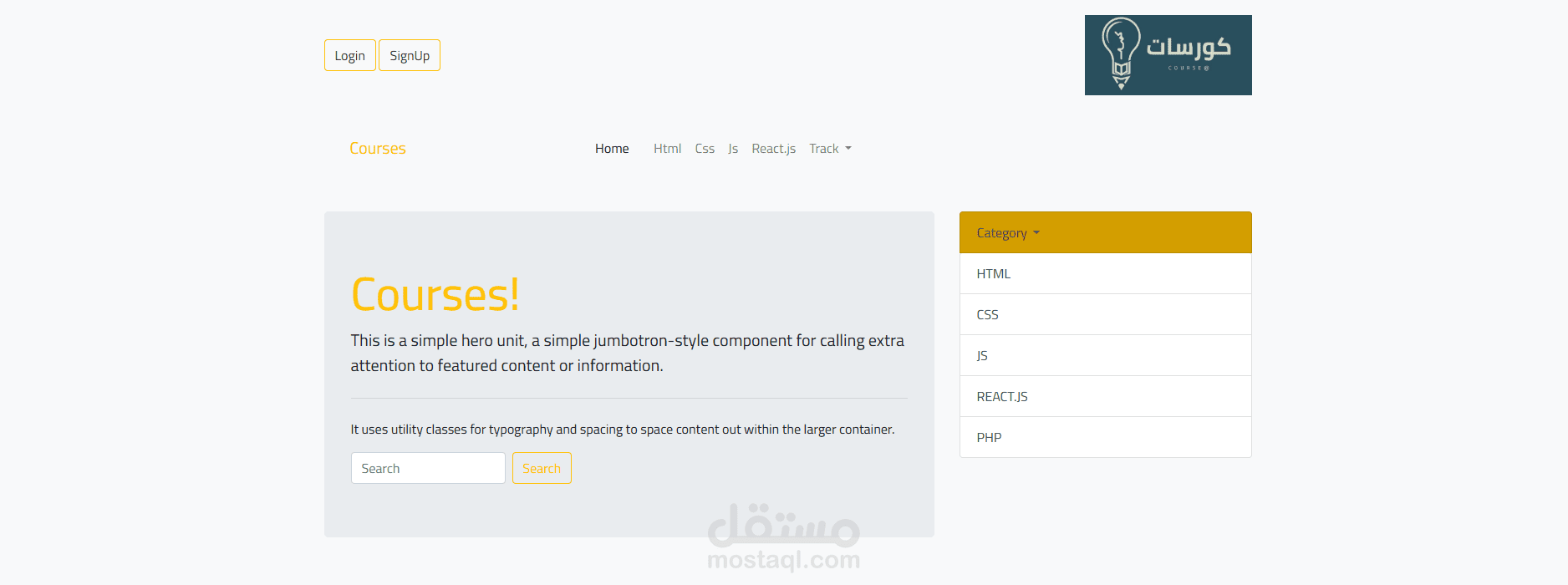Viewport: 1568px width, 585px height.
Task: Select CSS in the category list
Action: click(x=1105, y=314)
